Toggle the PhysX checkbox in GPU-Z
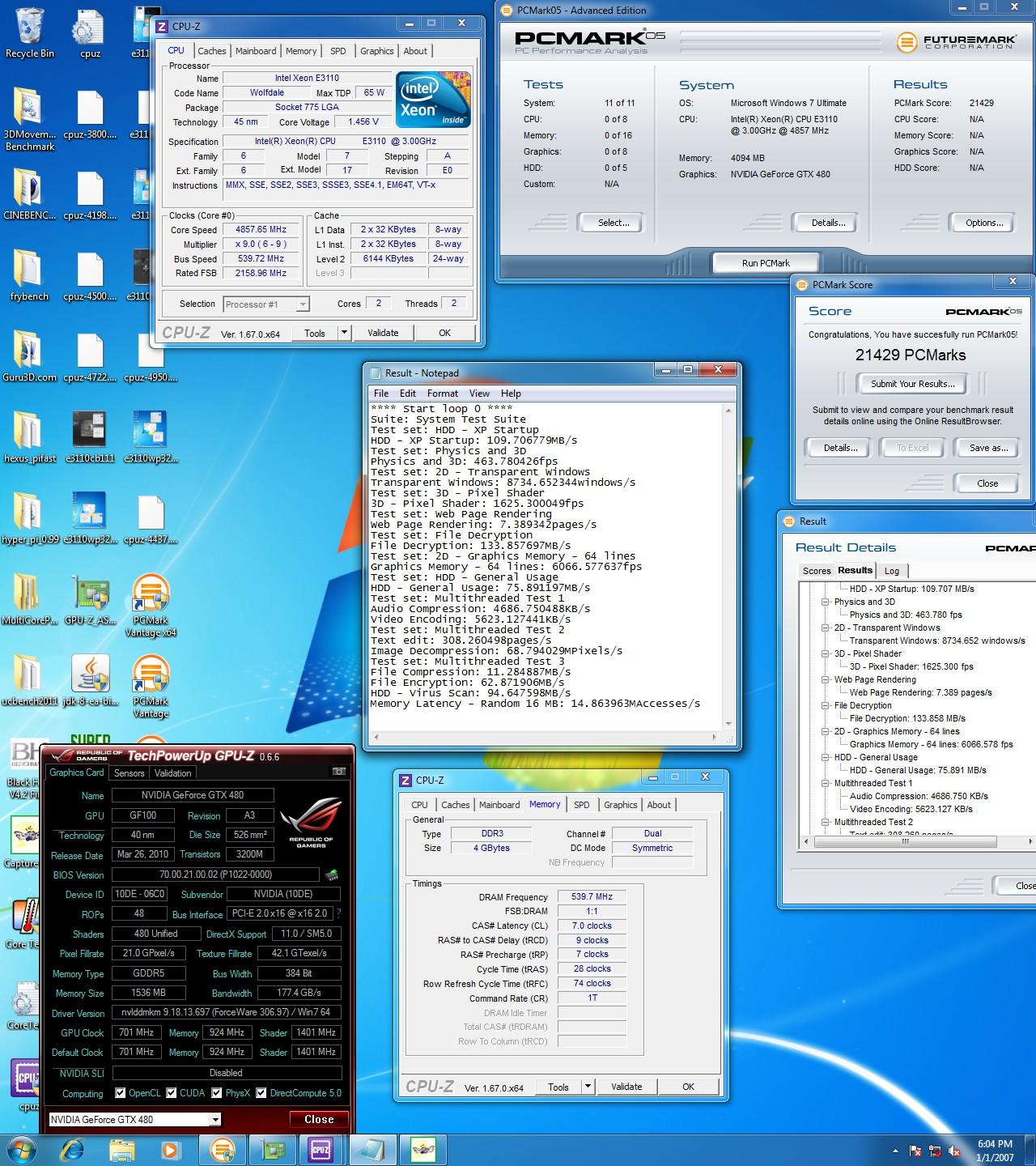1036x1166 pixels. 217,1093
